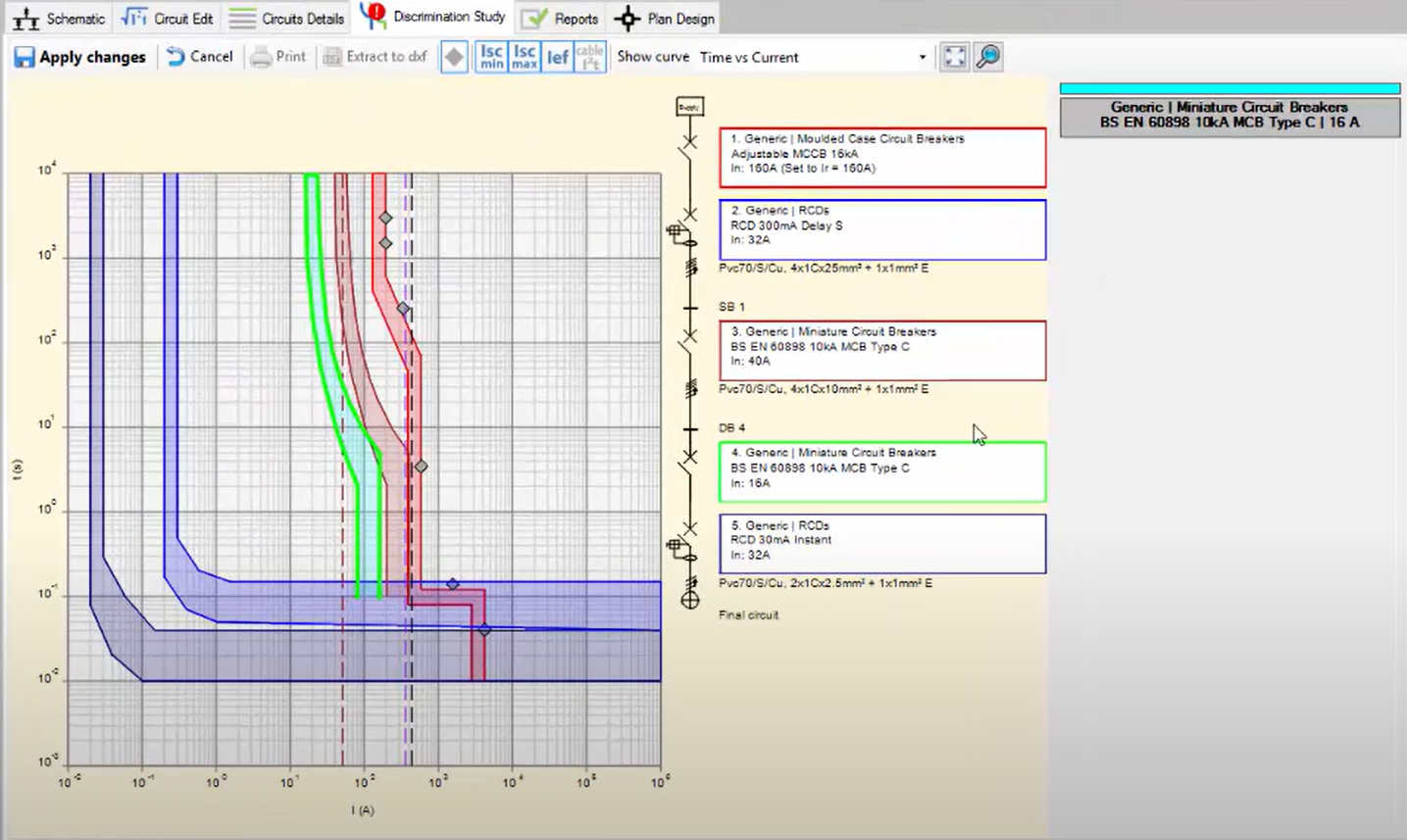Click the fit-to-window zoom icon
Screen dimensions: 1407x840
954,57
